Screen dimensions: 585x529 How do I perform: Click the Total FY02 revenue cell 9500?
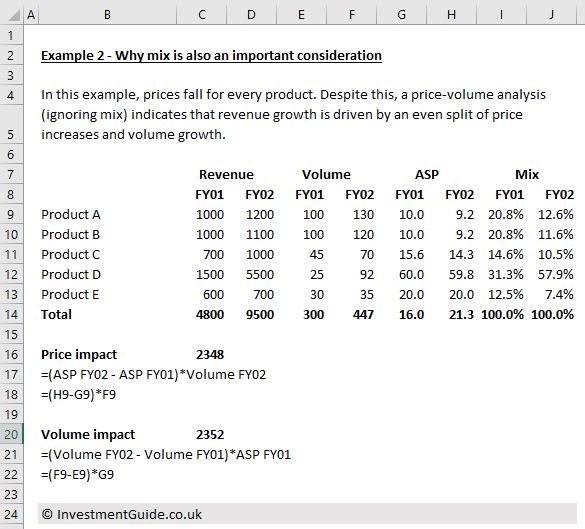point(260,314)
